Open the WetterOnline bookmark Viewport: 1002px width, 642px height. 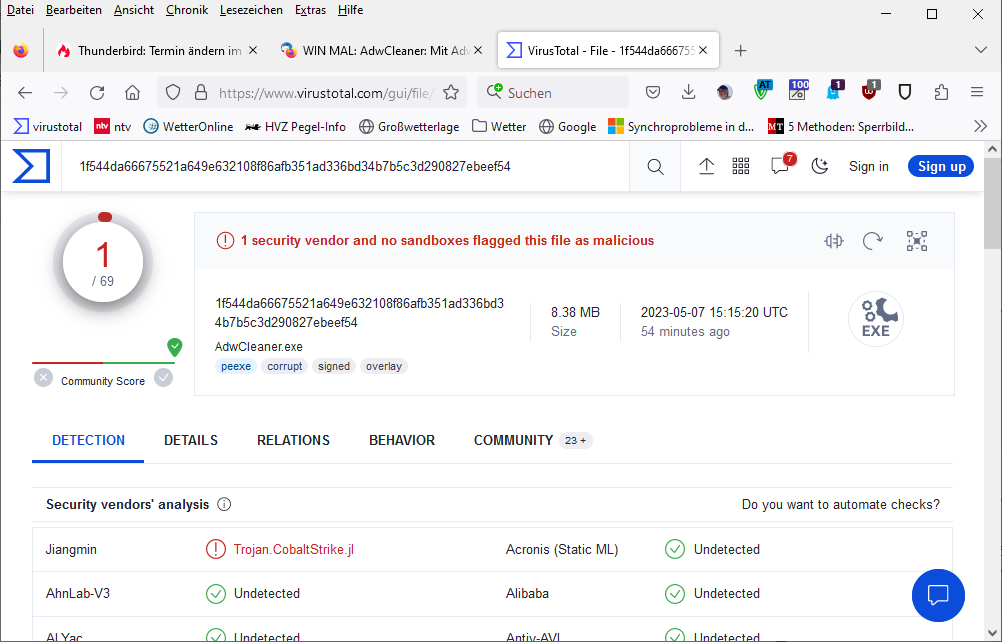pos(188,126)
